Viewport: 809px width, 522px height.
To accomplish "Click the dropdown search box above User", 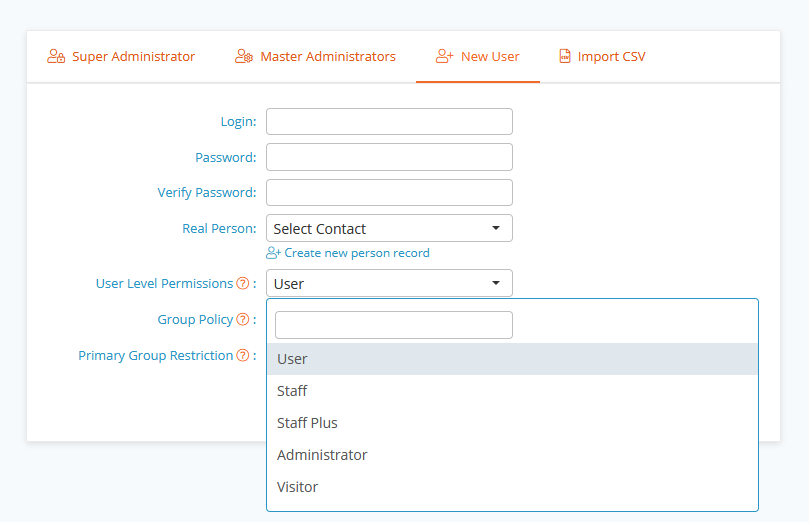I will pyautogui.click(x=394, y=325).
